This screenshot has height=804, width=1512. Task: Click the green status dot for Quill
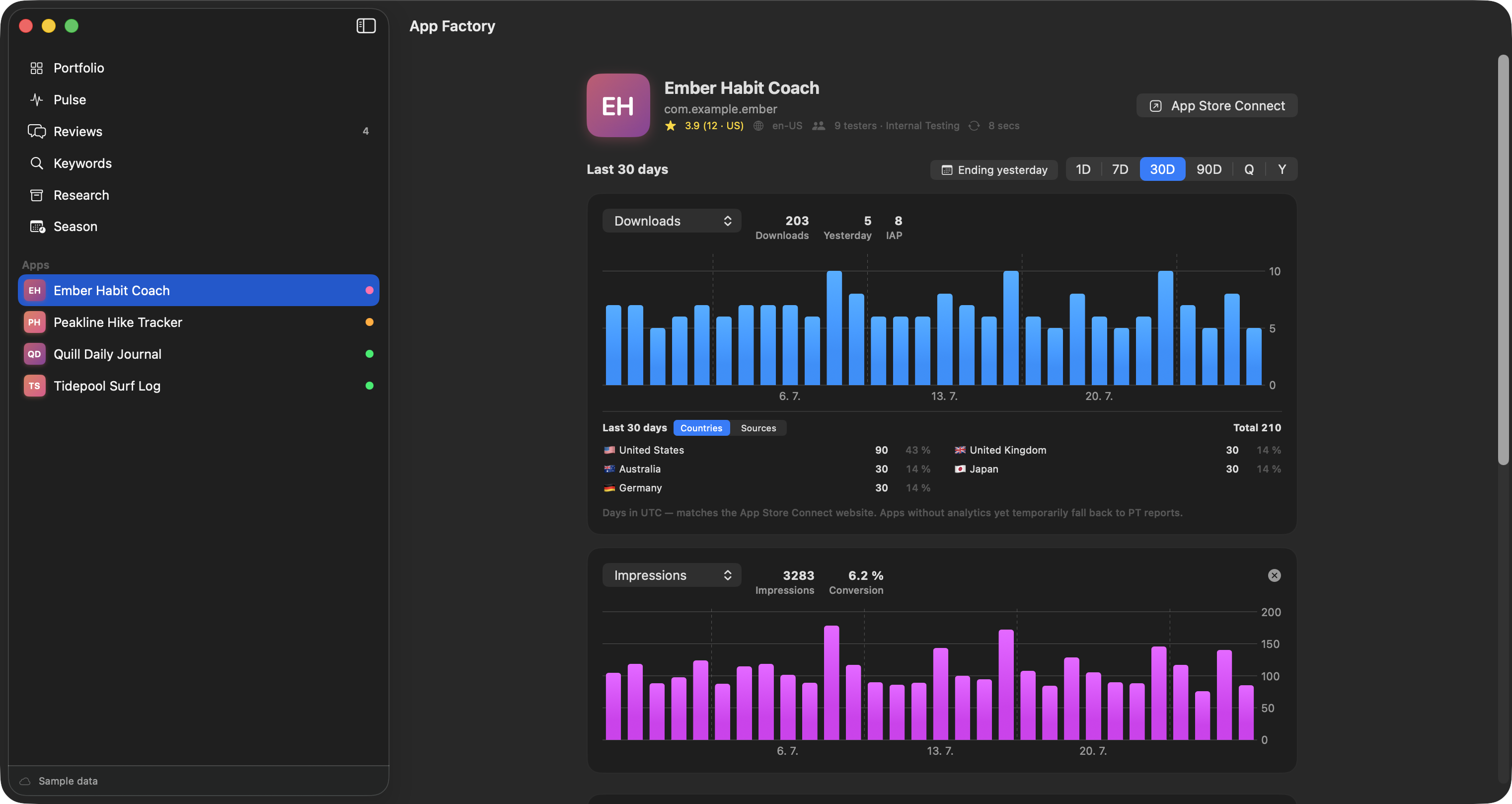369,354
